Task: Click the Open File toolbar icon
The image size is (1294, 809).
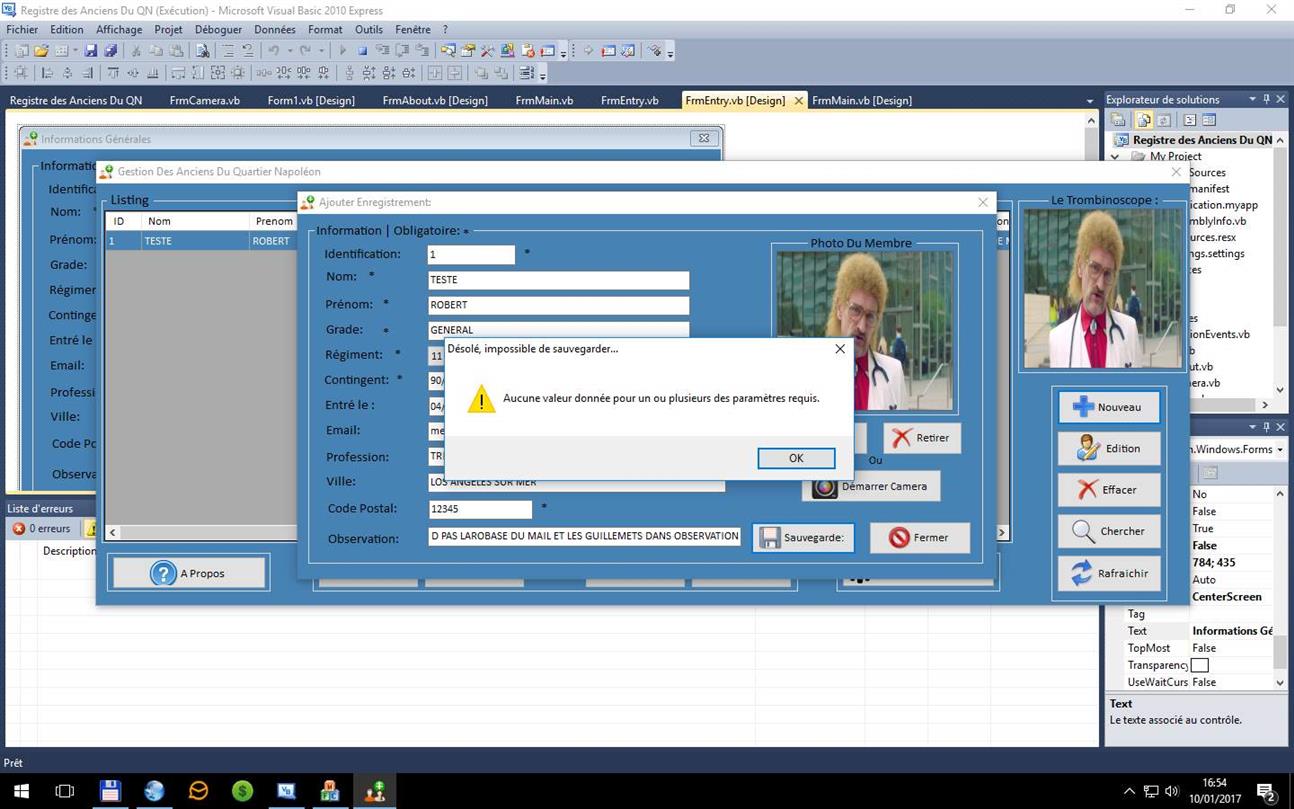Action: pos(41,50)
